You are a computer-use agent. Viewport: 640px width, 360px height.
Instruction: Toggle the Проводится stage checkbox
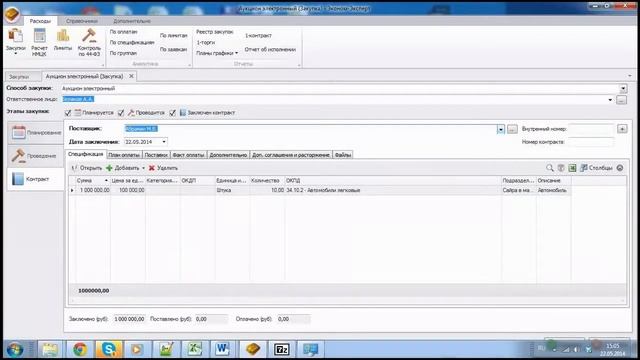coord(121,113)
